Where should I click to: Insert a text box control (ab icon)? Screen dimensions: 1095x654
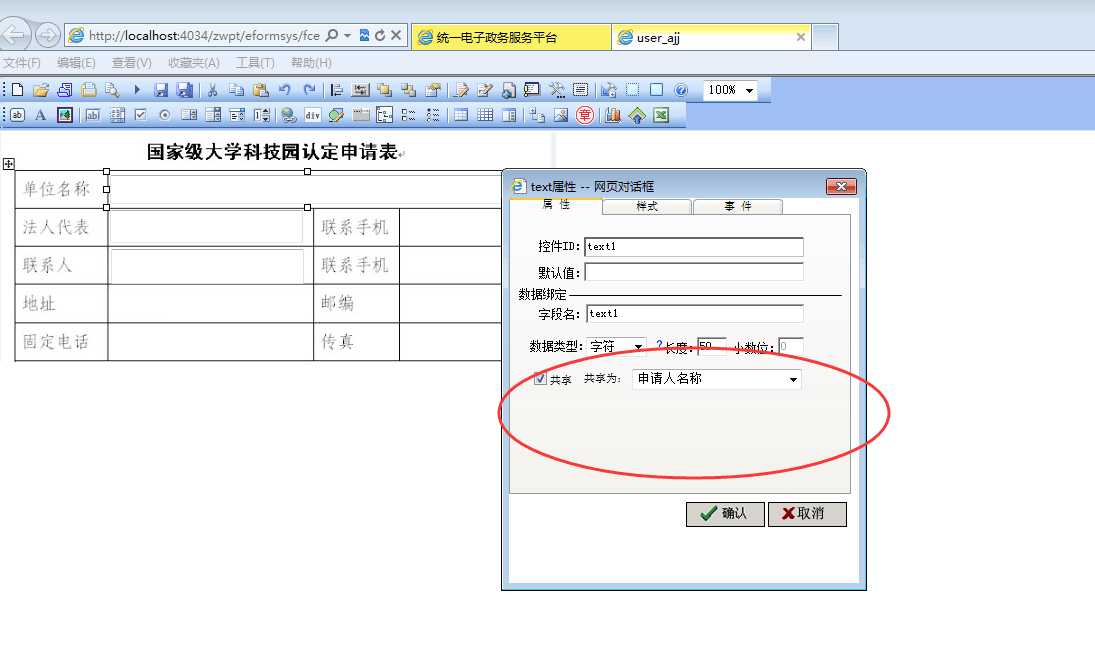tap(17, 115)
